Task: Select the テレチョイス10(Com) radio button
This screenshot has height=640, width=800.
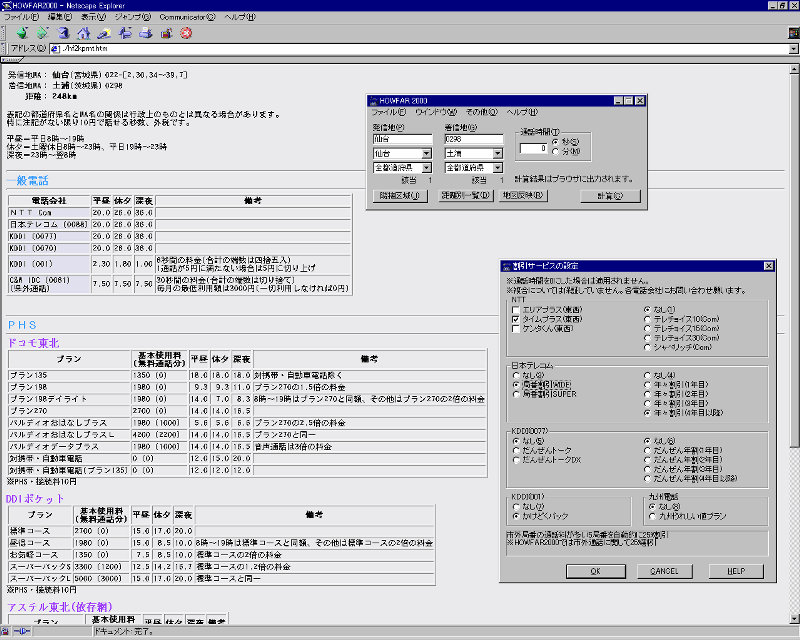Action: pos(647,319)
